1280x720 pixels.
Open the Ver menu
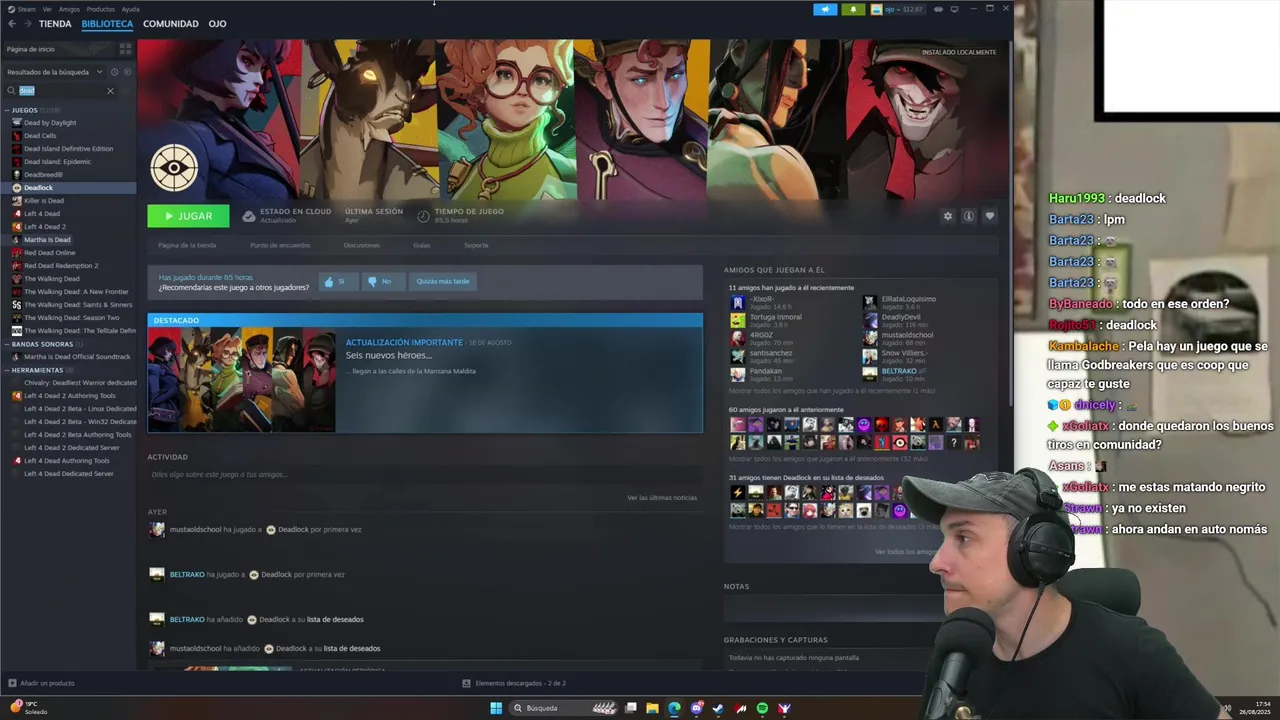click(x=47, y=9)
